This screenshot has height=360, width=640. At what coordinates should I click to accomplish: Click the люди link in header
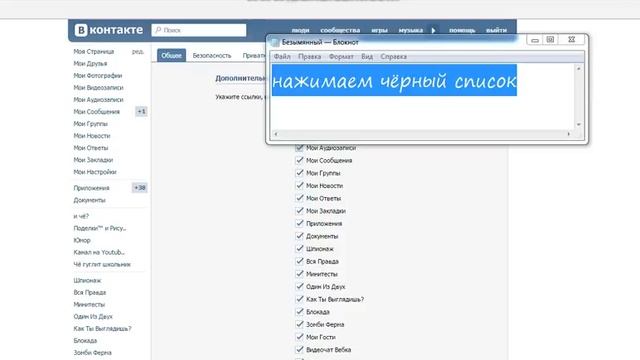pyautogui.click(x=300, y=30)
